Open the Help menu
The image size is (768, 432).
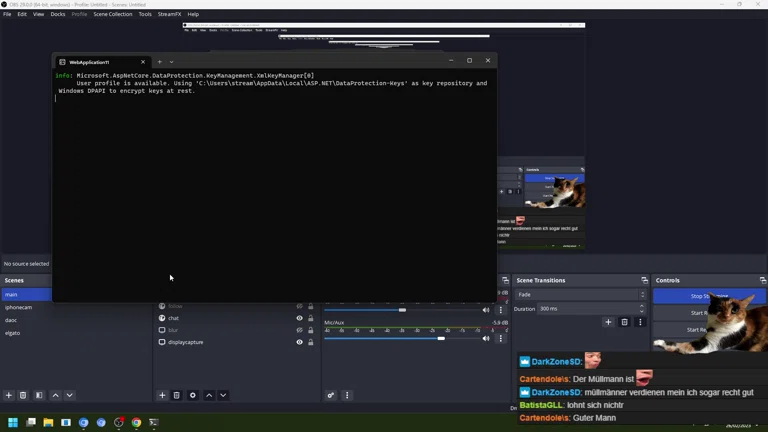tap(193, 14)
